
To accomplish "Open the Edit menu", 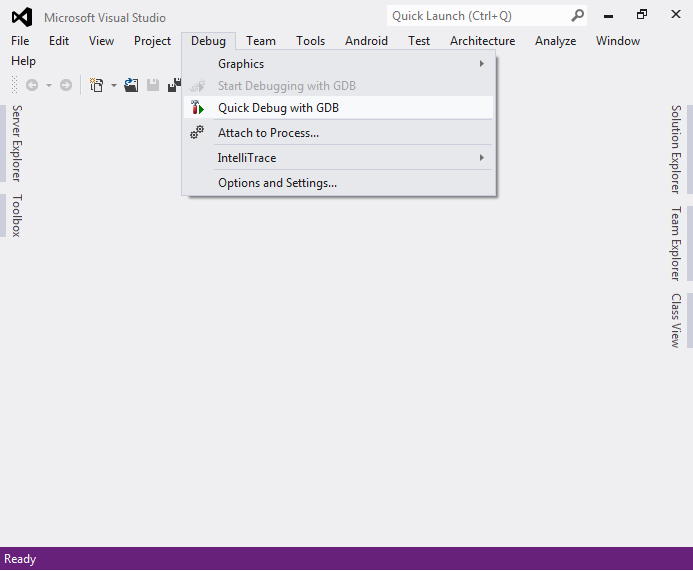I will tap(59, 41).
